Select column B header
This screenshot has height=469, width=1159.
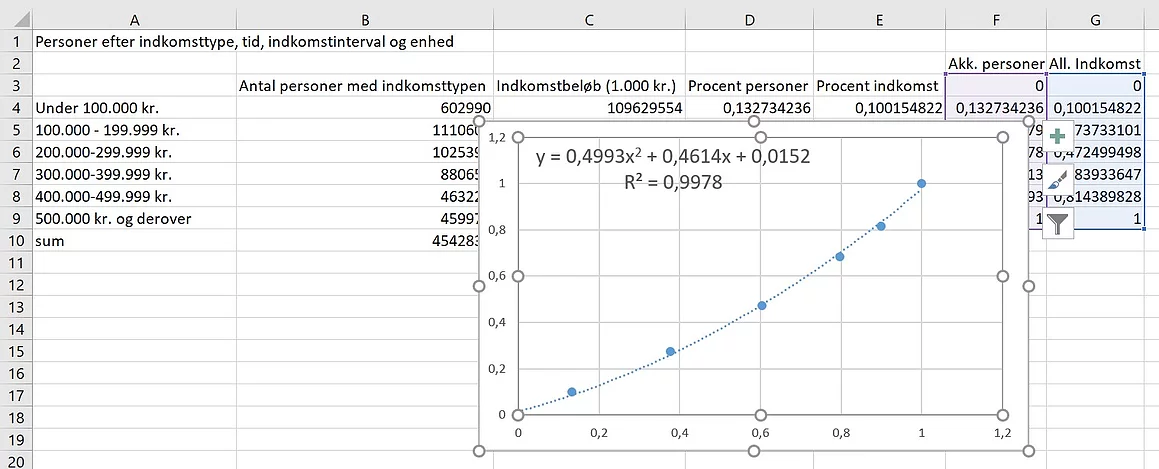click(364, 20)
